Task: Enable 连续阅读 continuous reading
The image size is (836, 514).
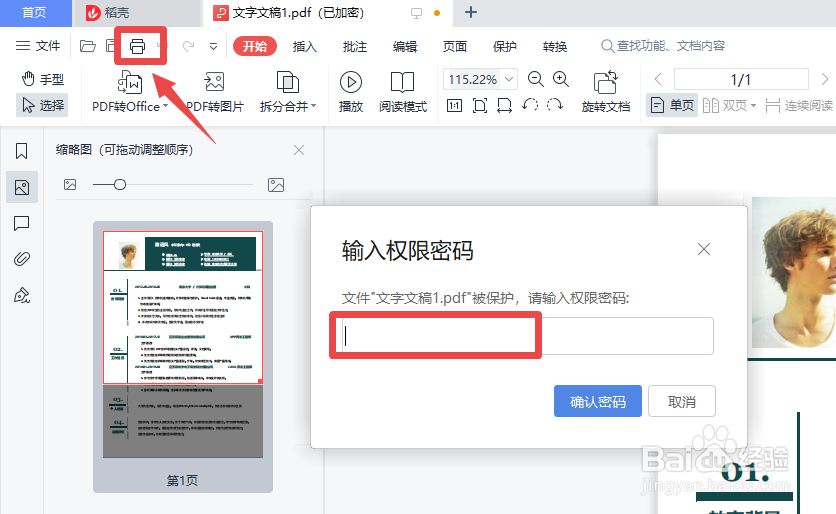Action: coord(799,105)
